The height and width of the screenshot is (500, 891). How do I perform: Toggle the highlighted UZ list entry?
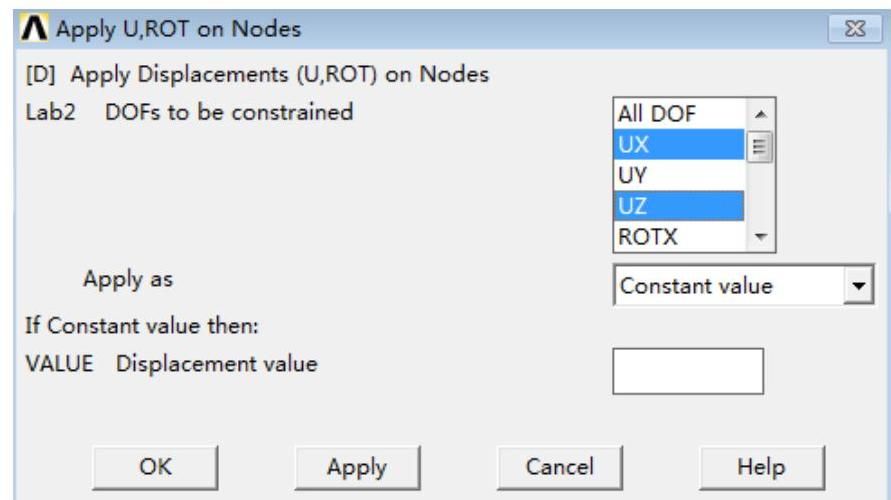[678, 206]
